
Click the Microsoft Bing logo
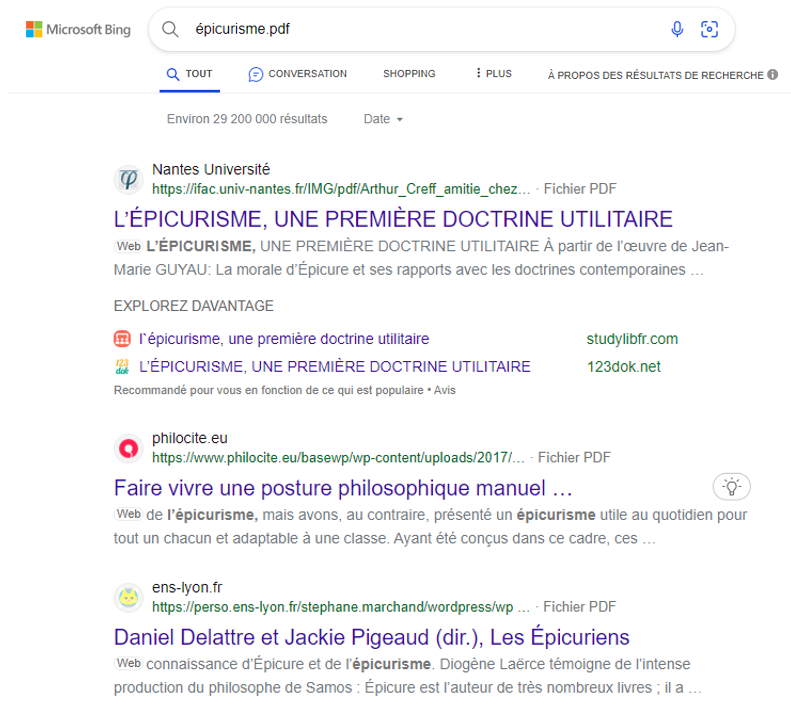point(78,29)
